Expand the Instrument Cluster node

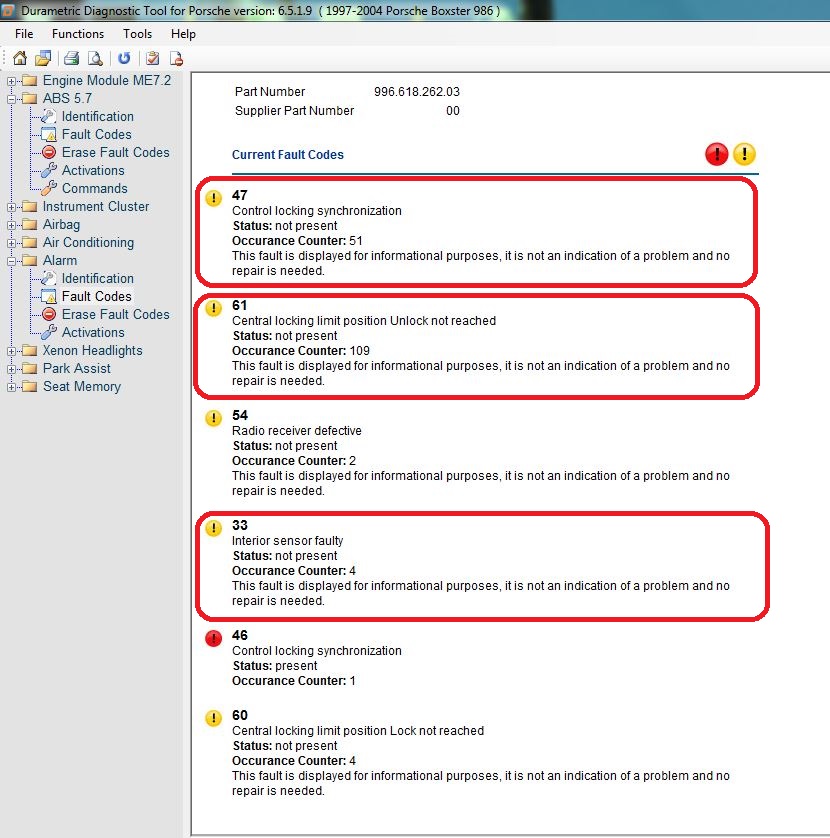click(x=11, y=207)
